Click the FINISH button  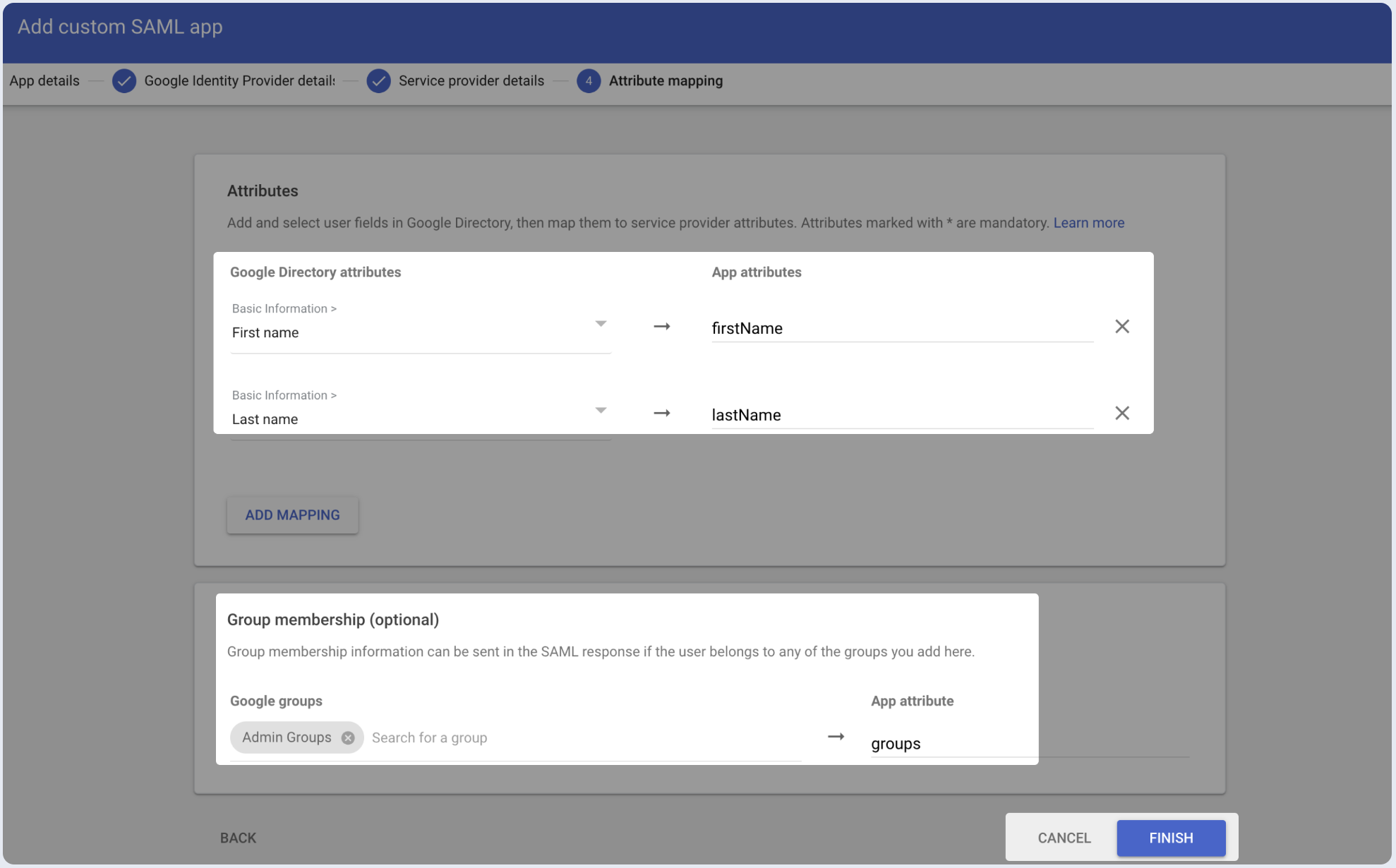pyautogui.click(x=1170, y=838)
